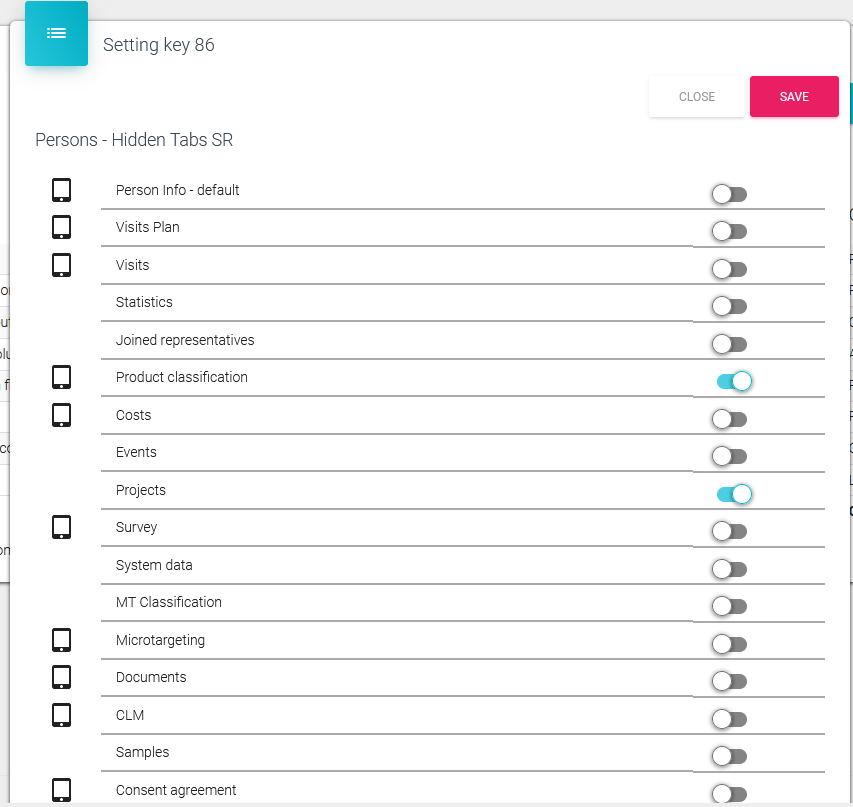Toggle the Statistics switch on

pos(729,306)
